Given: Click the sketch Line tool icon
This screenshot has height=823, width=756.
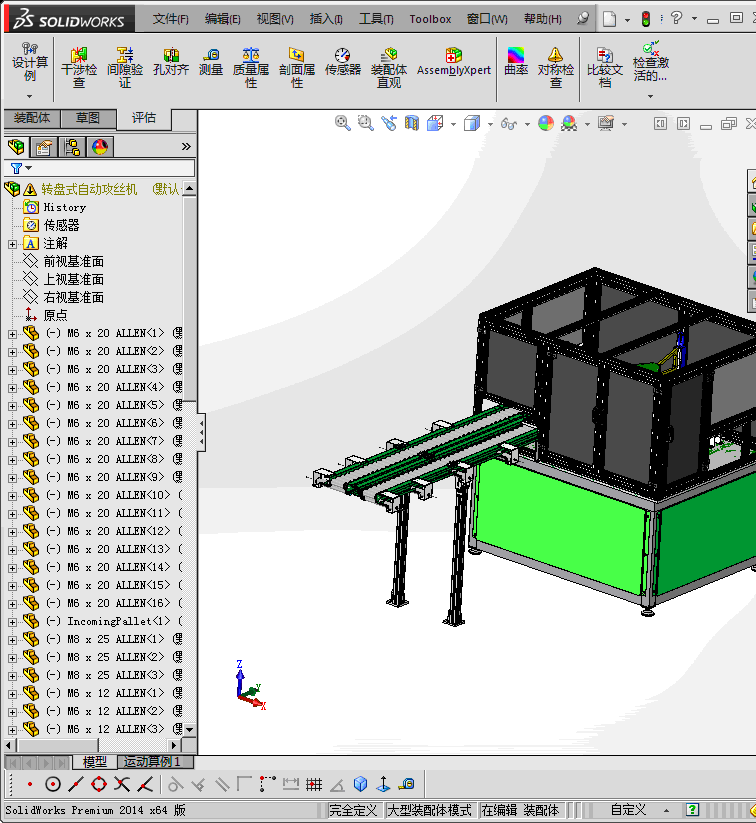Looking at the screenshot, I should coord(76,784).
